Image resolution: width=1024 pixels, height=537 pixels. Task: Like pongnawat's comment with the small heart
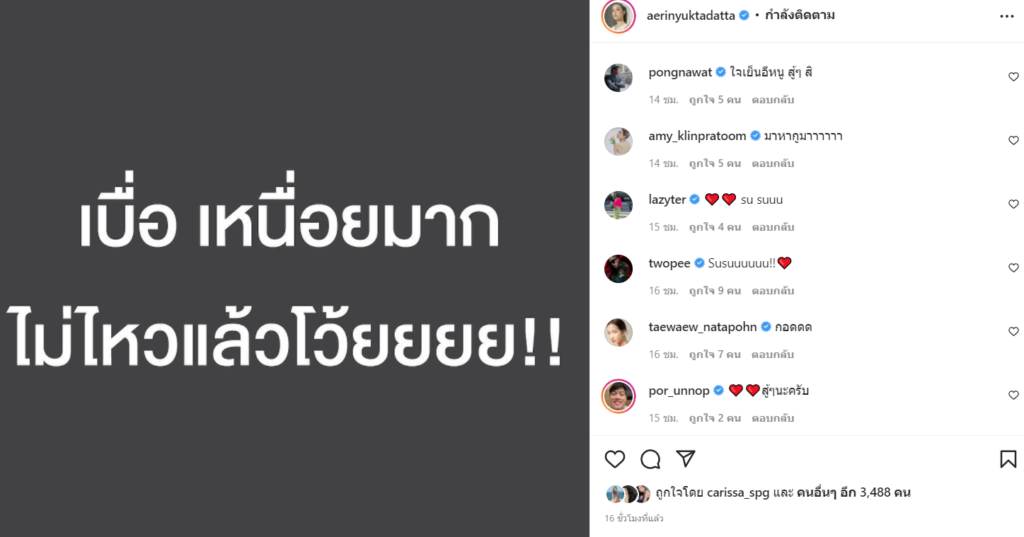click(1014, 77)
